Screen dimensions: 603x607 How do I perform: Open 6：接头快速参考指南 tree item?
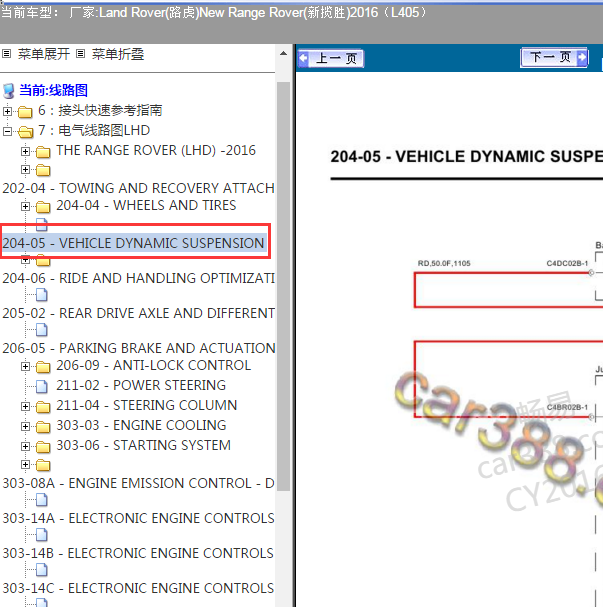pos(100,111)
